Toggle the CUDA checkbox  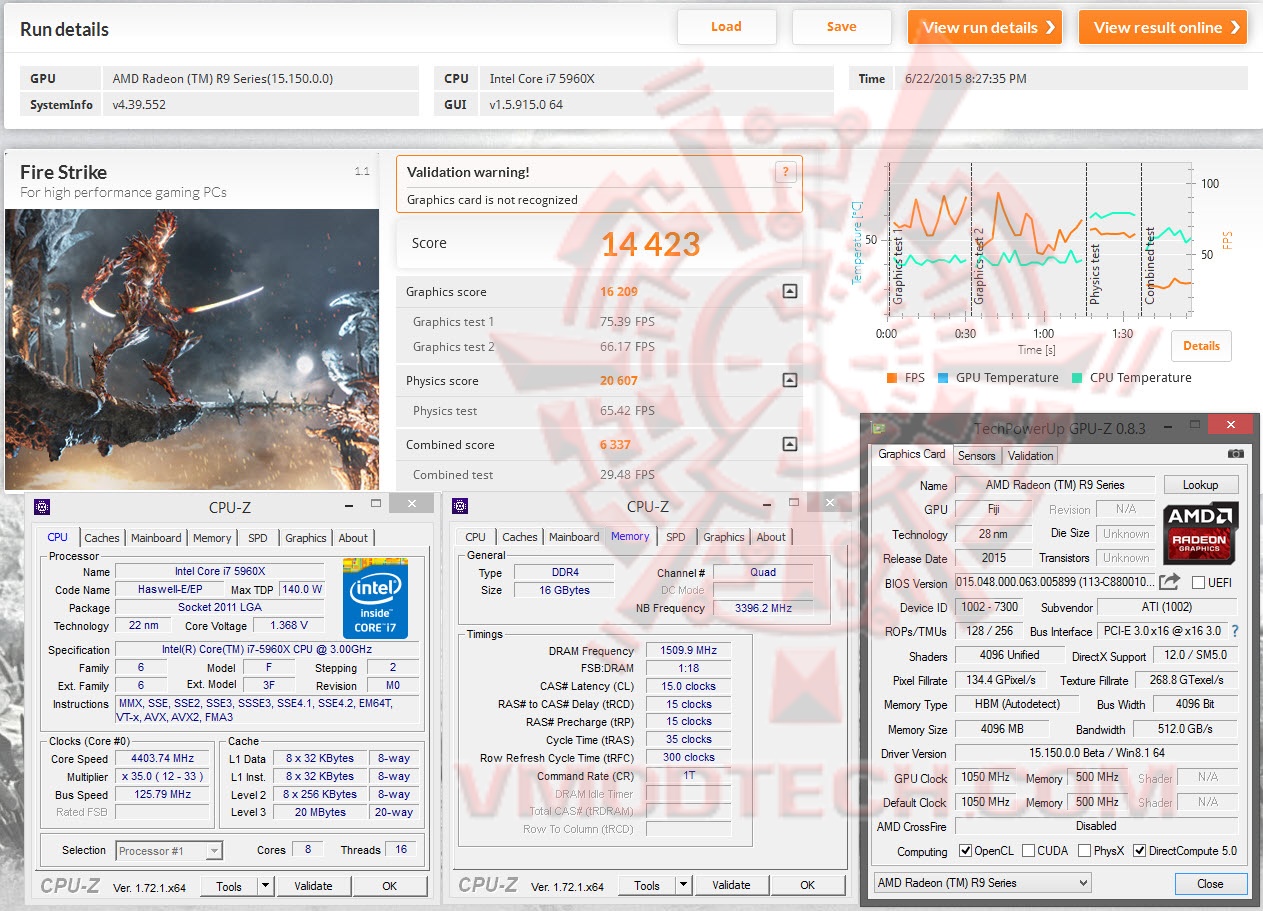(x=1026, y=851)
